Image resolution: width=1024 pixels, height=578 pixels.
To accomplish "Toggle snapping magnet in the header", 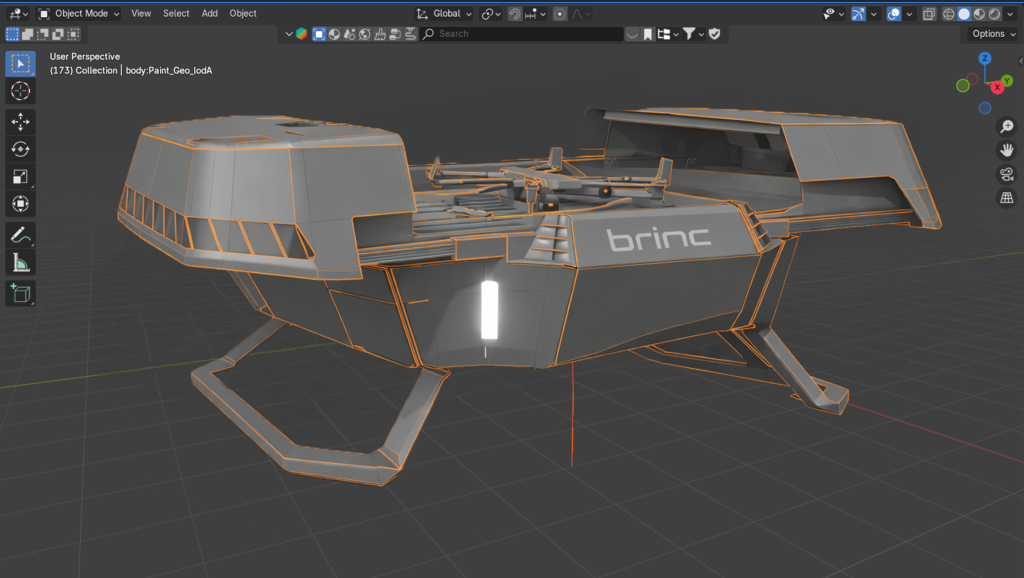I will (515, 14).
